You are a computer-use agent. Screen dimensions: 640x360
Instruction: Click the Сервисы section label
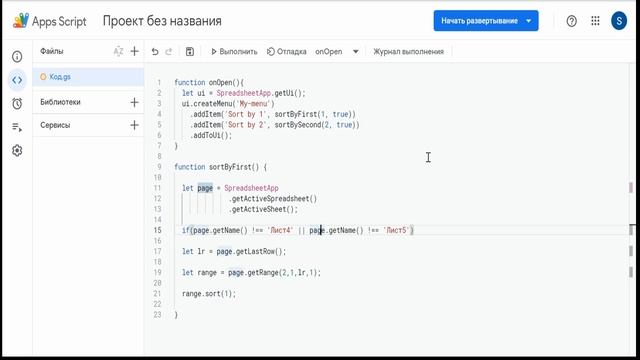[x=55, y=125]
